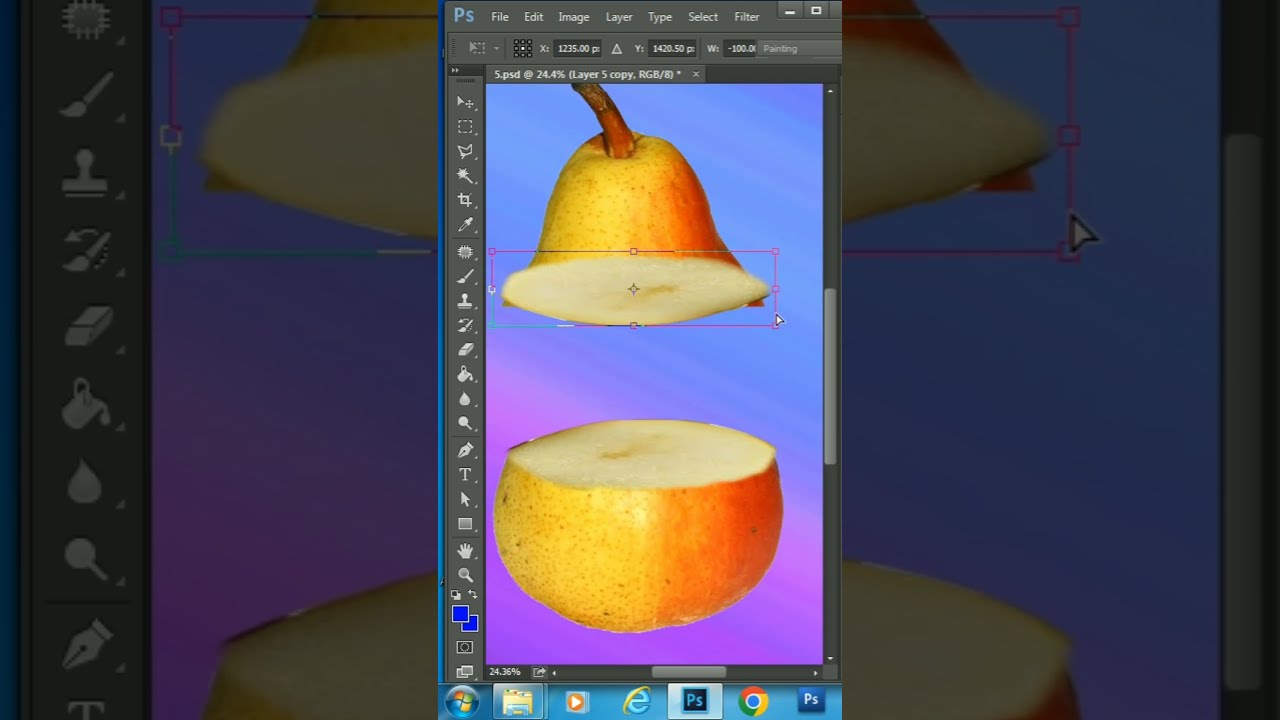Select the Hand tool
1280x720 pixels.
(x=465, y=550)
